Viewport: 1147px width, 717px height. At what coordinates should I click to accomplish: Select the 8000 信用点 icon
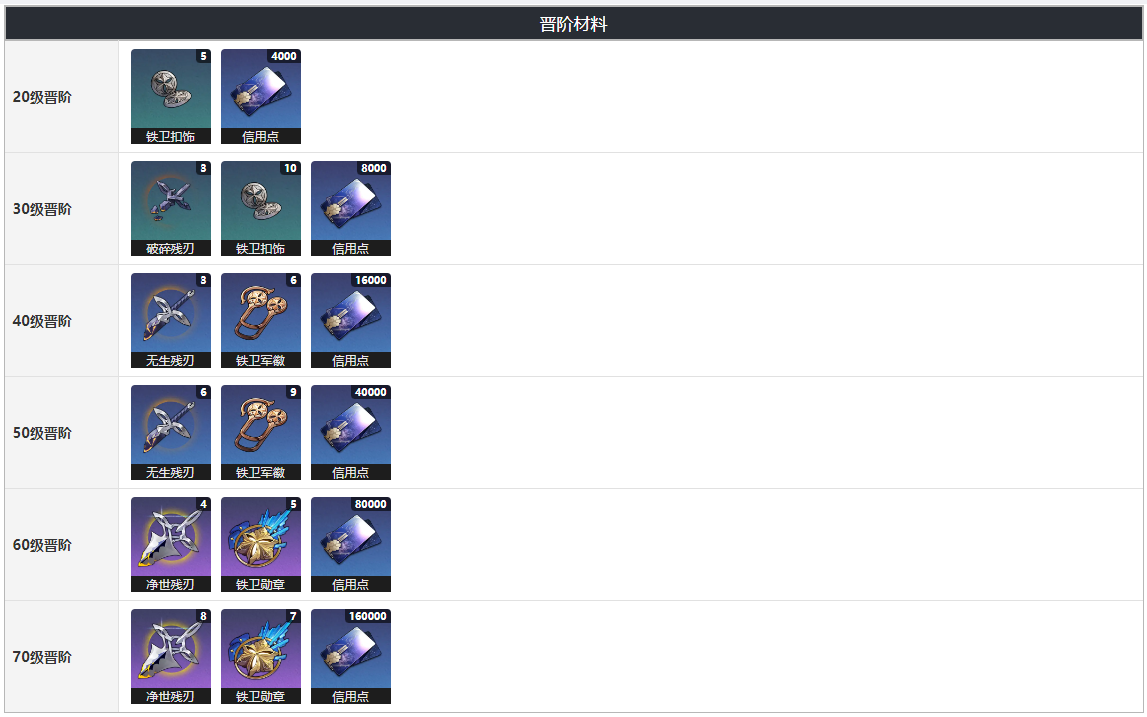tap(350, 209)
